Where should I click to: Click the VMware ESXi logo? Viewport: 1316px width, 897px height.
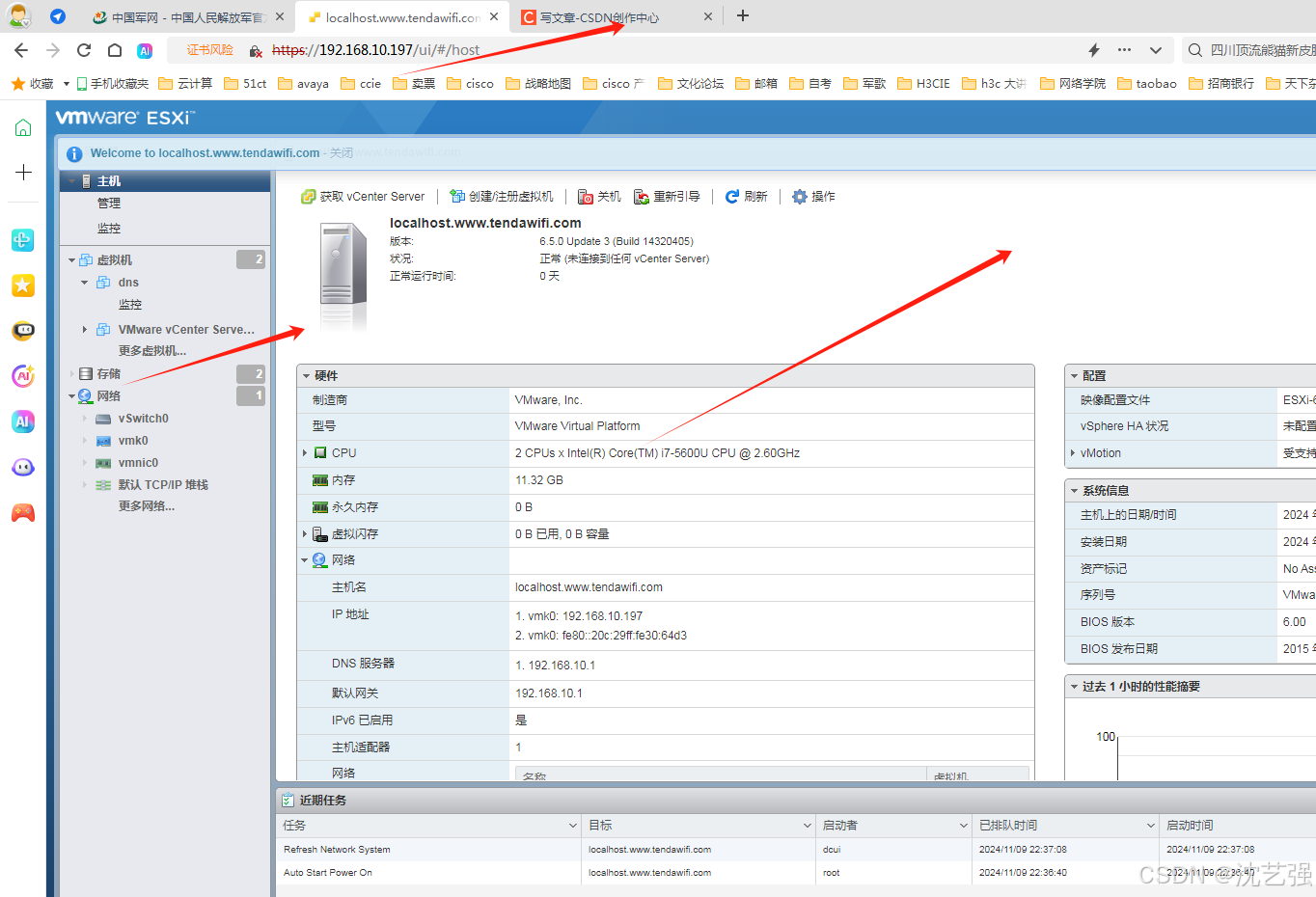tap(125, 118)
